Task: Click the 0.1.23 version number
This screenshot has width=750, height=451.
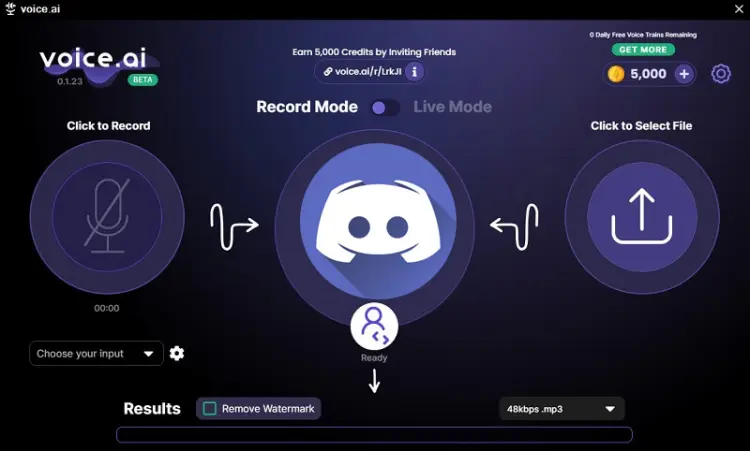Action: [x=70, y=81]
